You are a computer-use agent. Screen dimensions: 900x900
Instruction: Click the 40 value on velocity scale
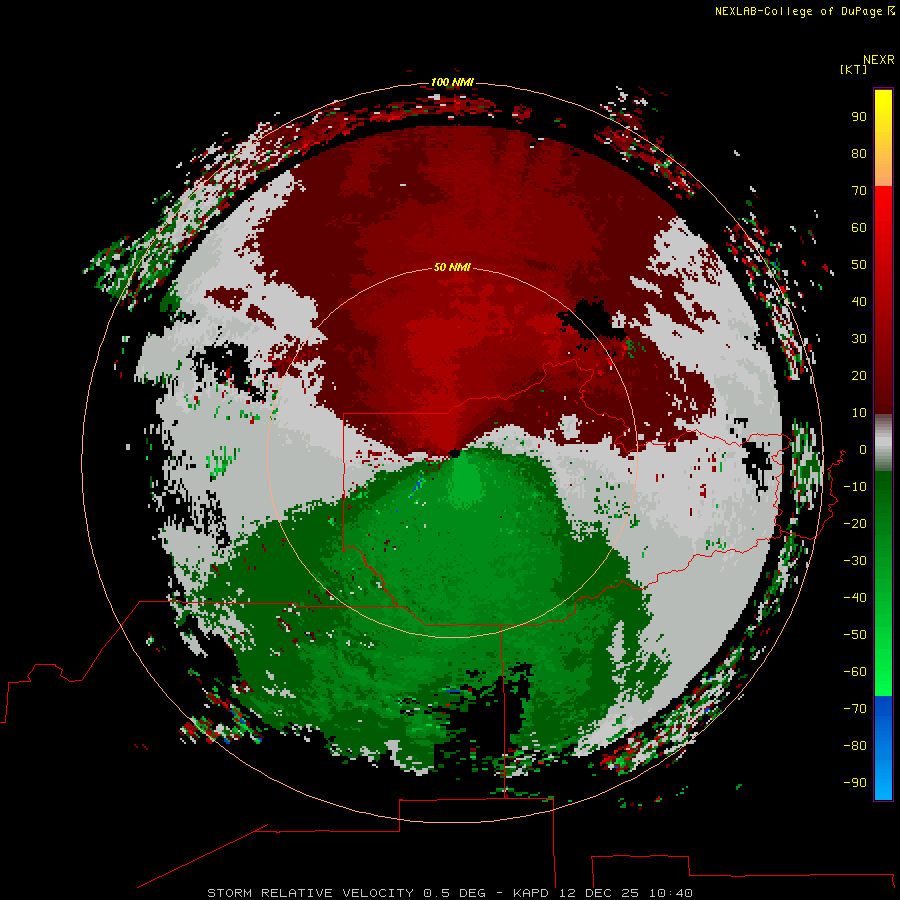click(x=859, y=301)
